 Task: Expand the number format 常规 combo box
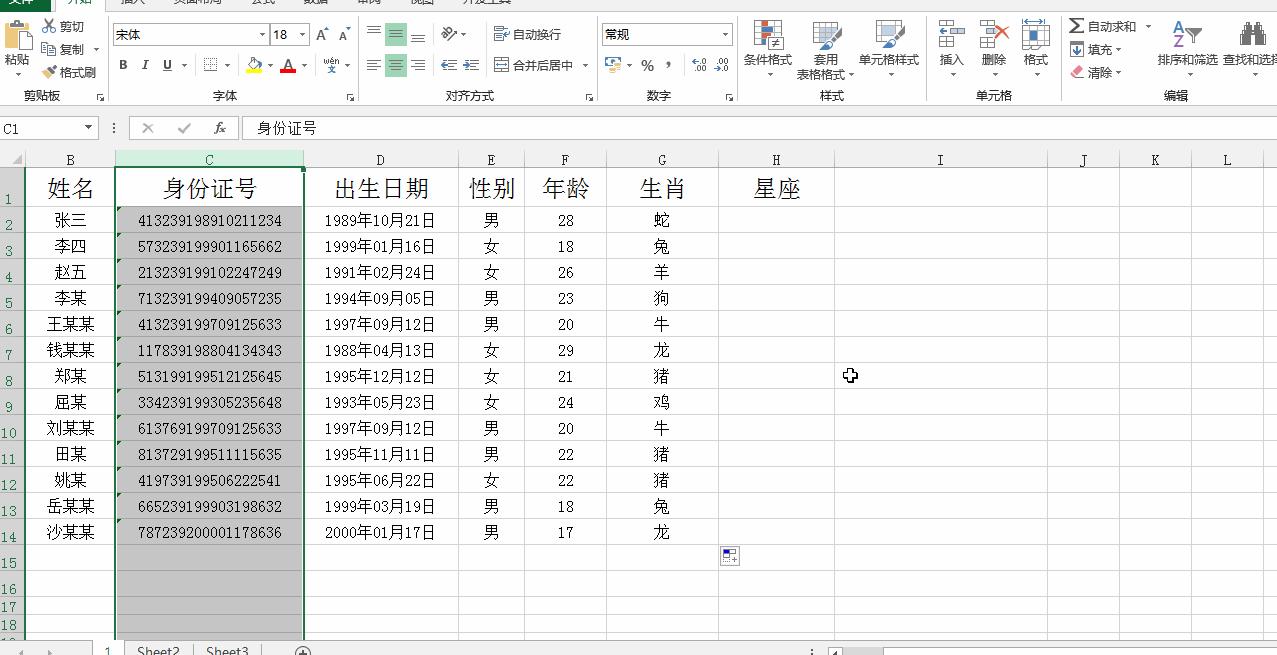click(x=727, y=33)
